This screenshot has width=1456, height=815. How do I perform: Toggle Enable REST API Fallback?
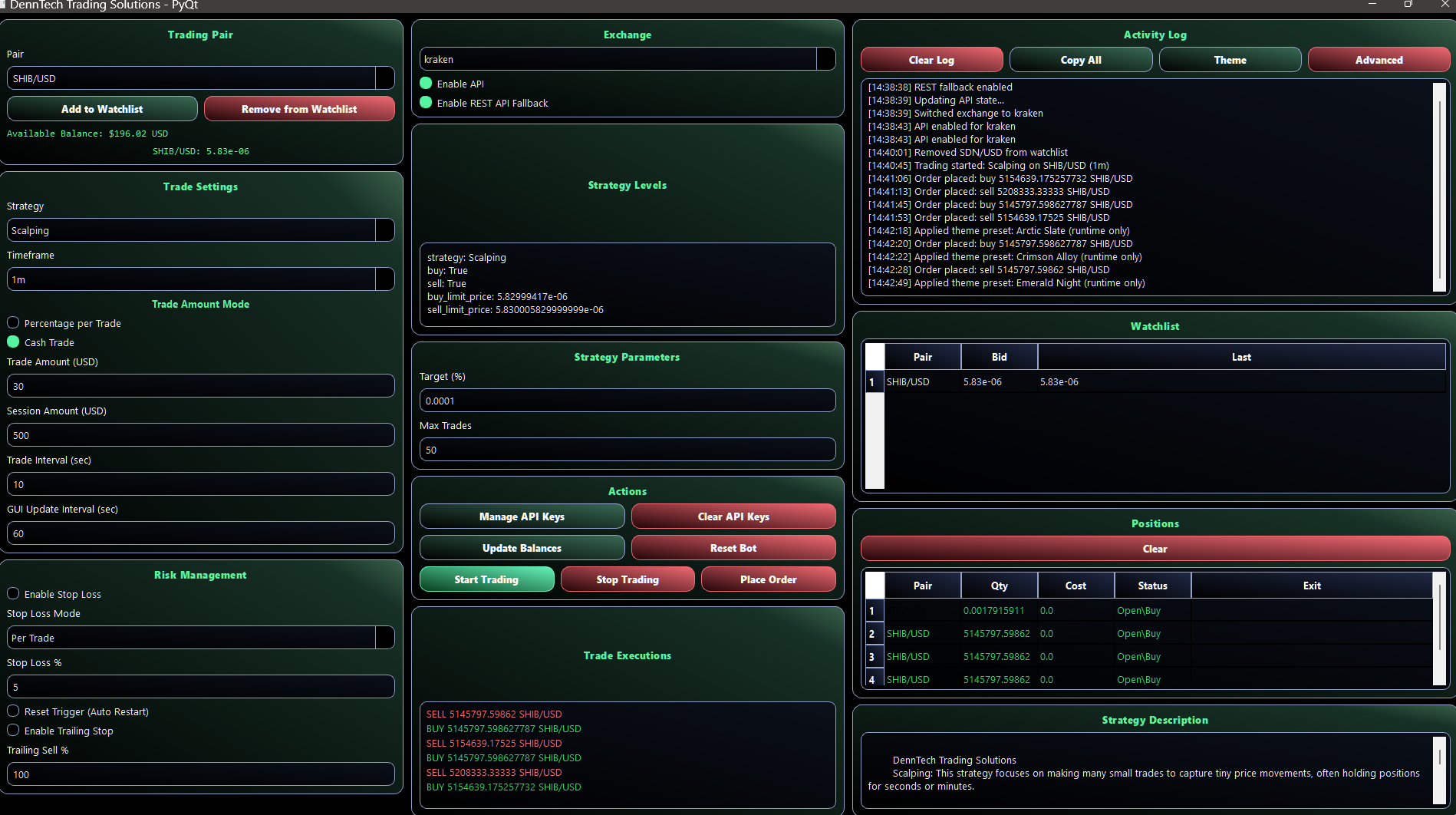pos(426,102)
